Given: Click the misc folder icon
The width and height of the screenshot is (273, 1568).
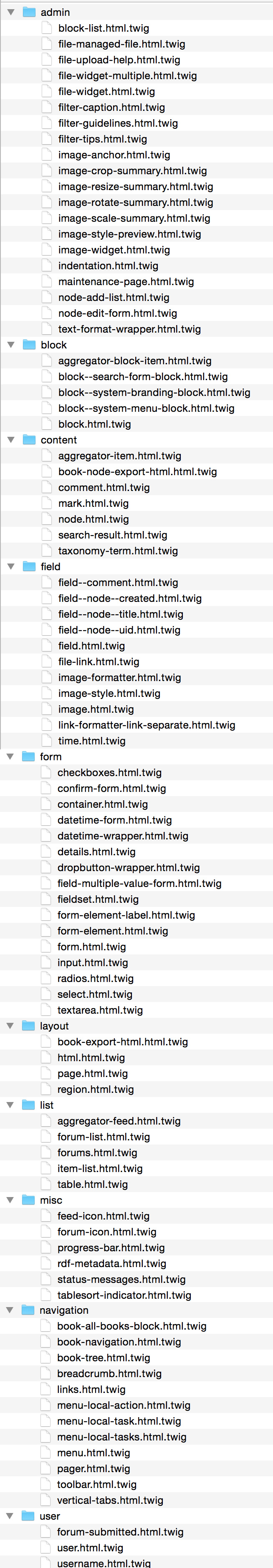Looking at the screenshot, I should 29,1200.
